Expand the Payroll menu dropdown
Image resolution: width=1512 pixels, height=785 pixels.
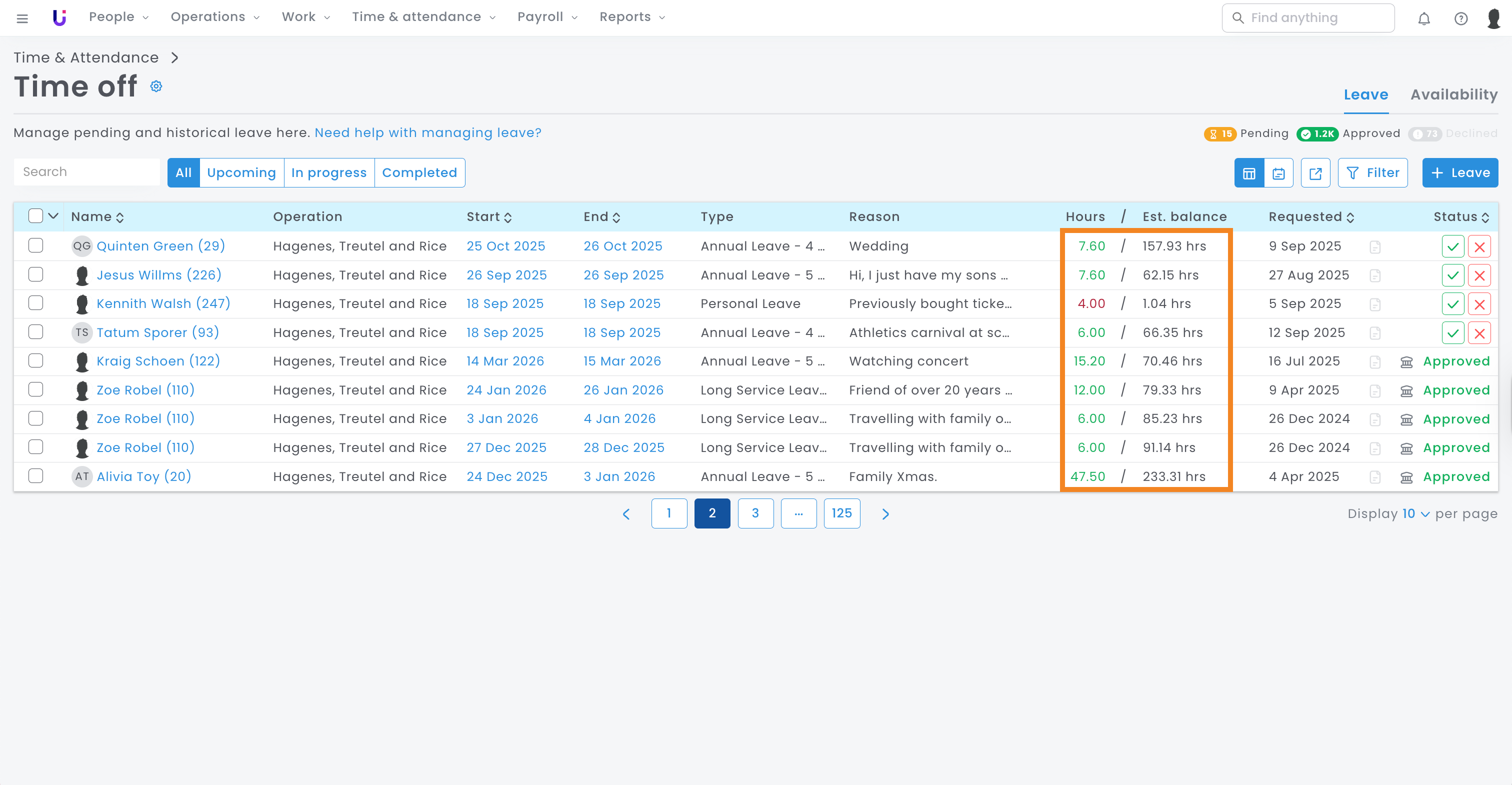click(x=547, y=17)
